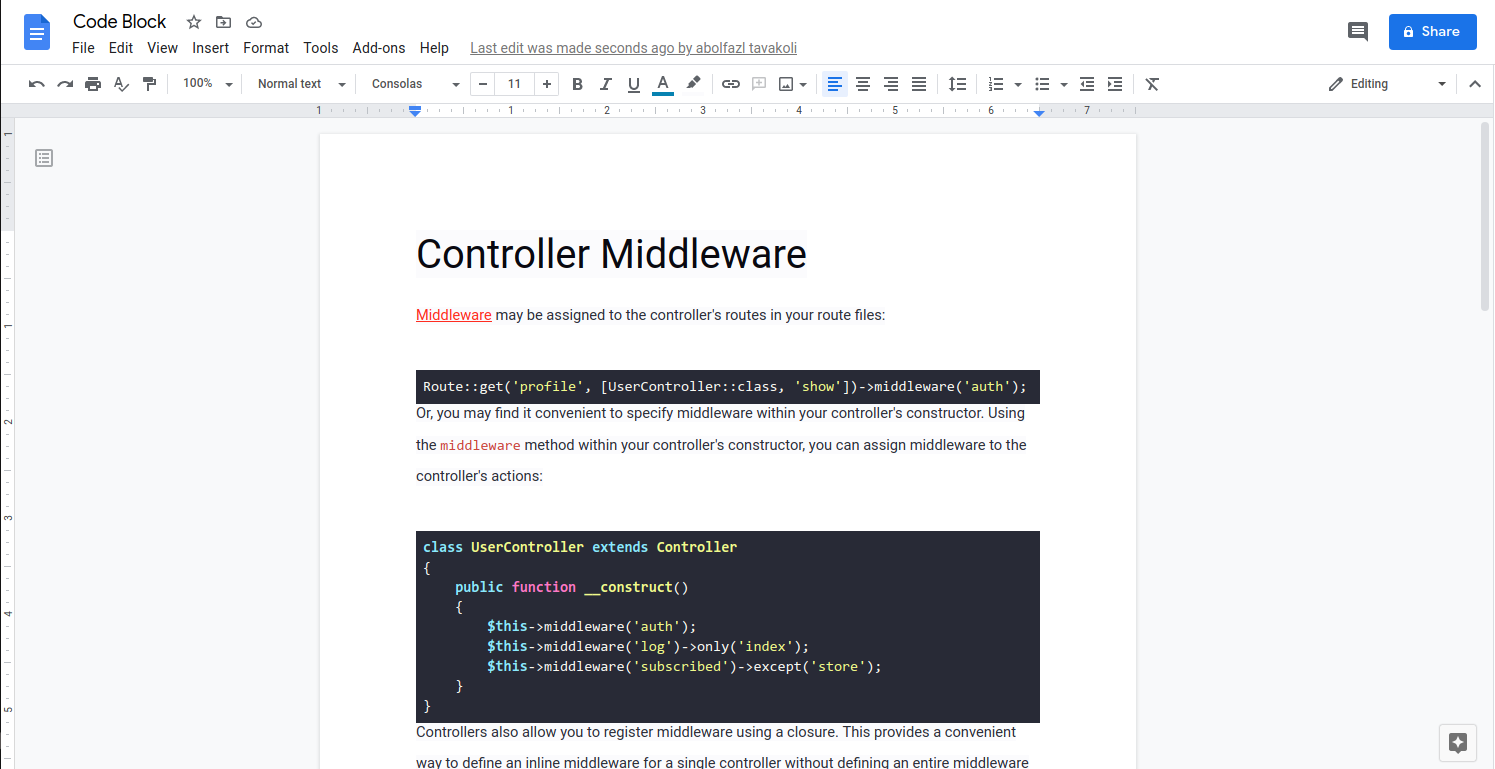Click the Insert image icon
Screen dimensions: 1495x769
787,84
